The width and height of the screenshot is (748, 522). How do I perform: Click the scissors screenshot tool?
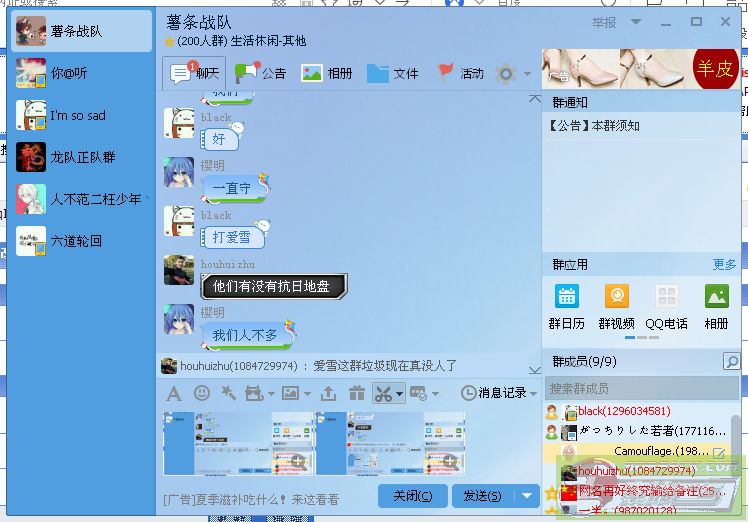[382, 394]
